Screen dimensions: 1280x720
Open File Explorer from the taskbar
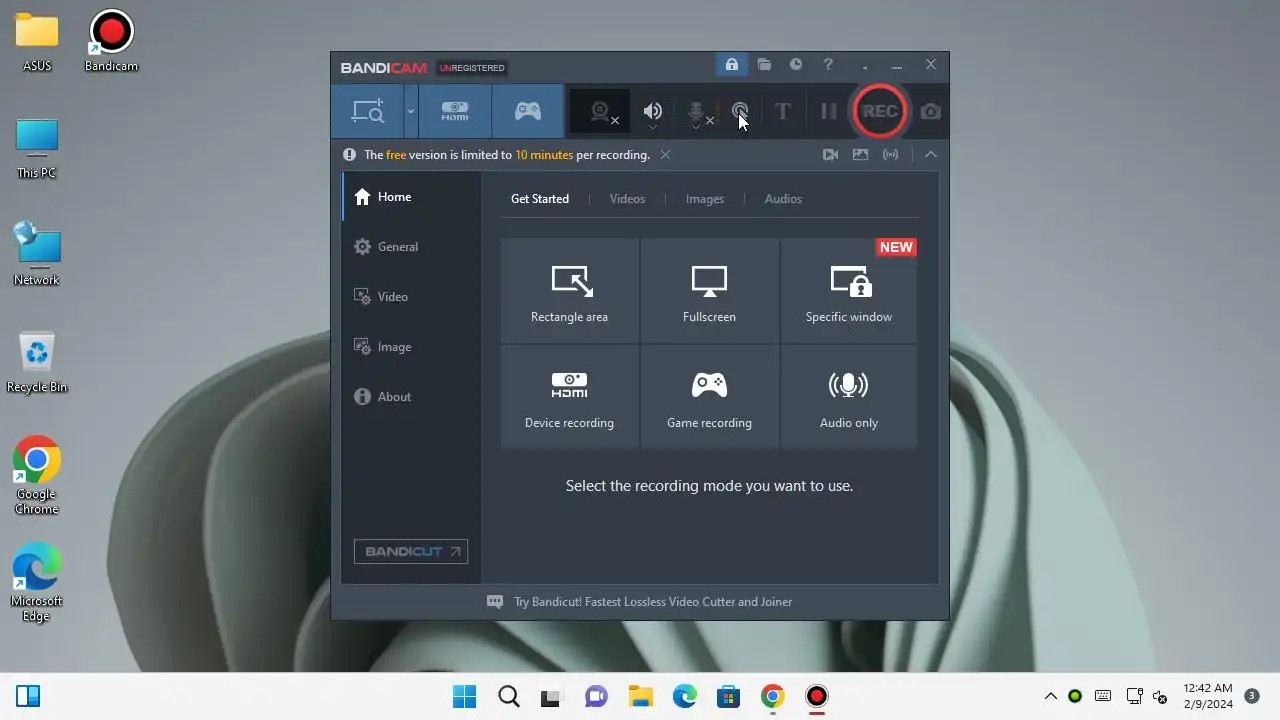coord(640,696)
